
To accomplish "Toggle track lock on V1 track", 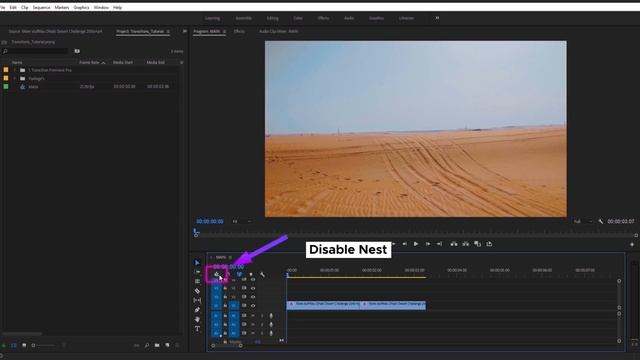I will pos(225,305).
